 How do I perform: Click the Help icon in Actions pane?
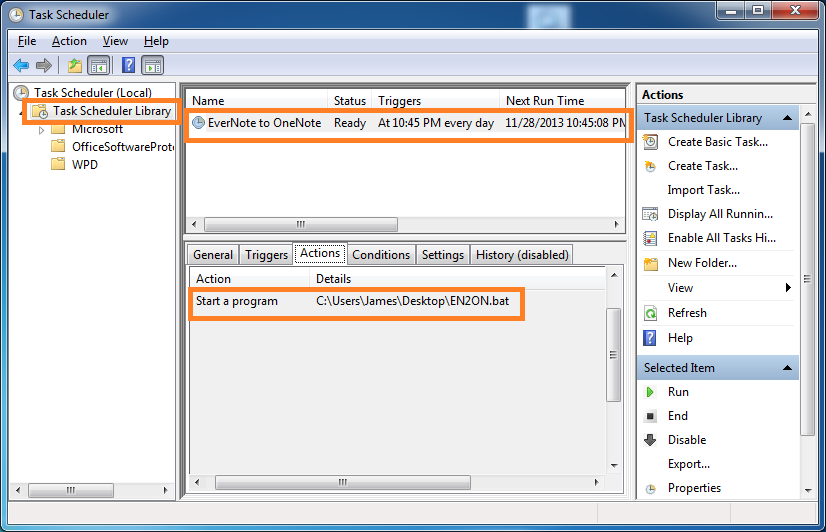(x=650, y=338)
